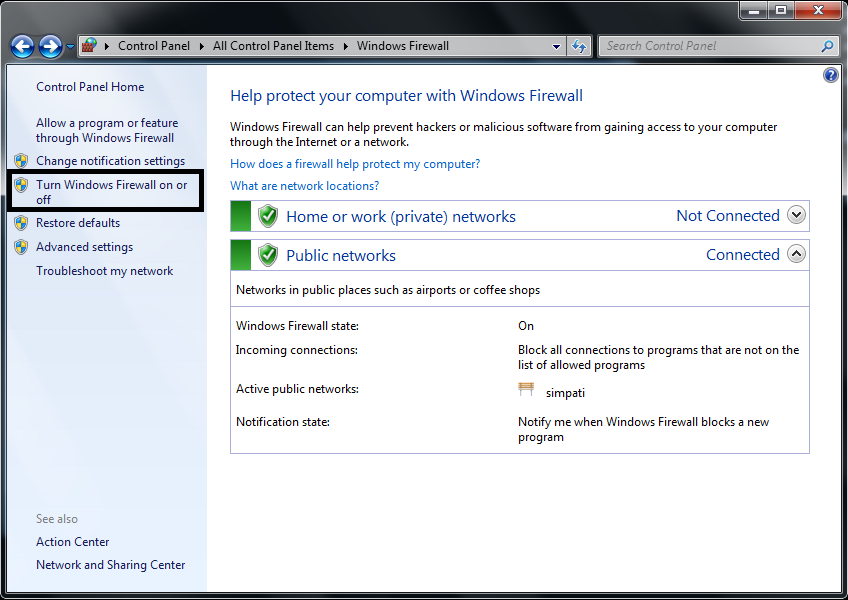The height and width of the screenshot is (600, 848).
Task: Expand arrow before Control Panel breadcrumb
Action: tap(107, 47)
